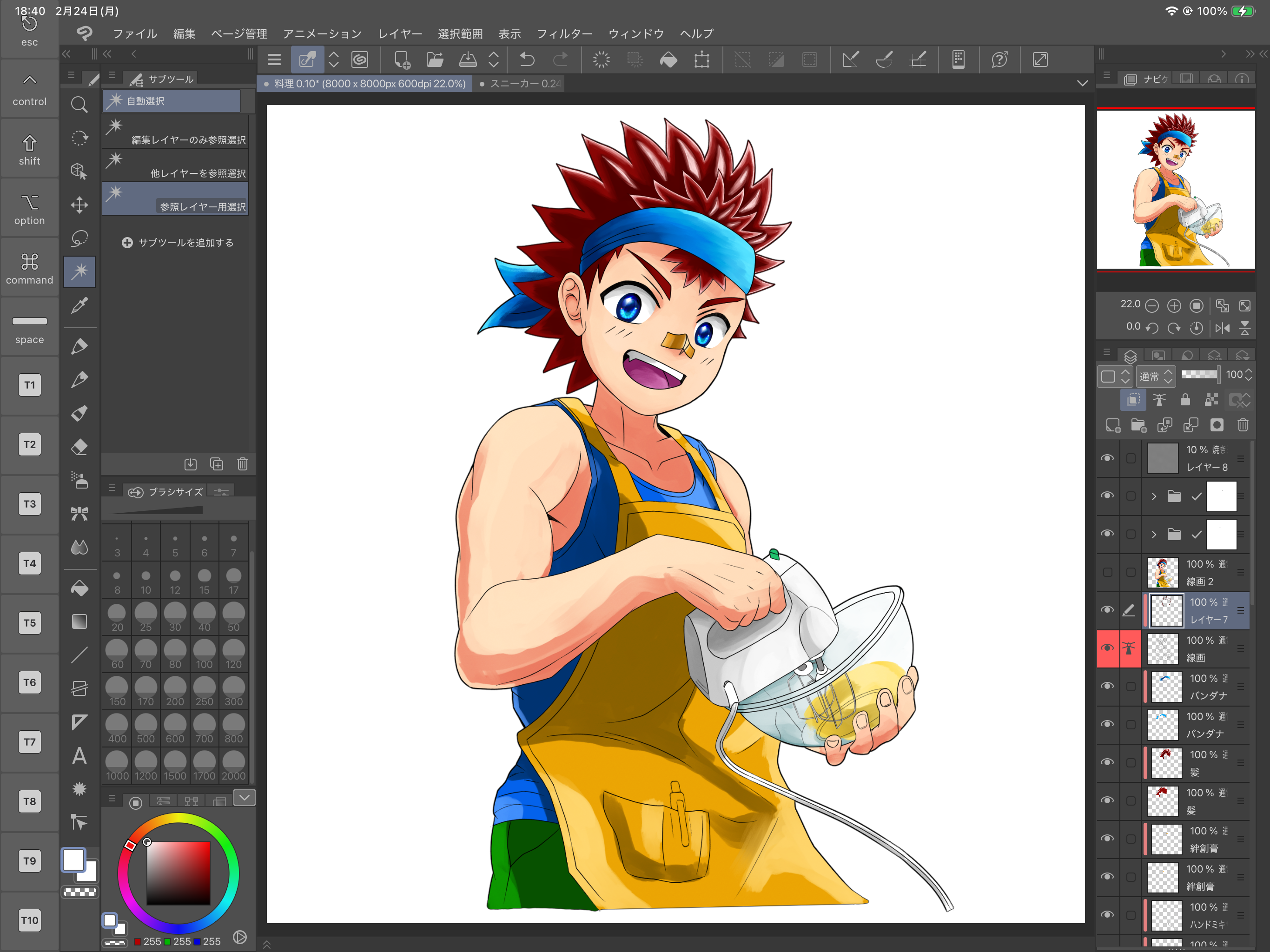Open the color panel dropdown arrow
Screen dimensions: 1270x952
(244, 798)
